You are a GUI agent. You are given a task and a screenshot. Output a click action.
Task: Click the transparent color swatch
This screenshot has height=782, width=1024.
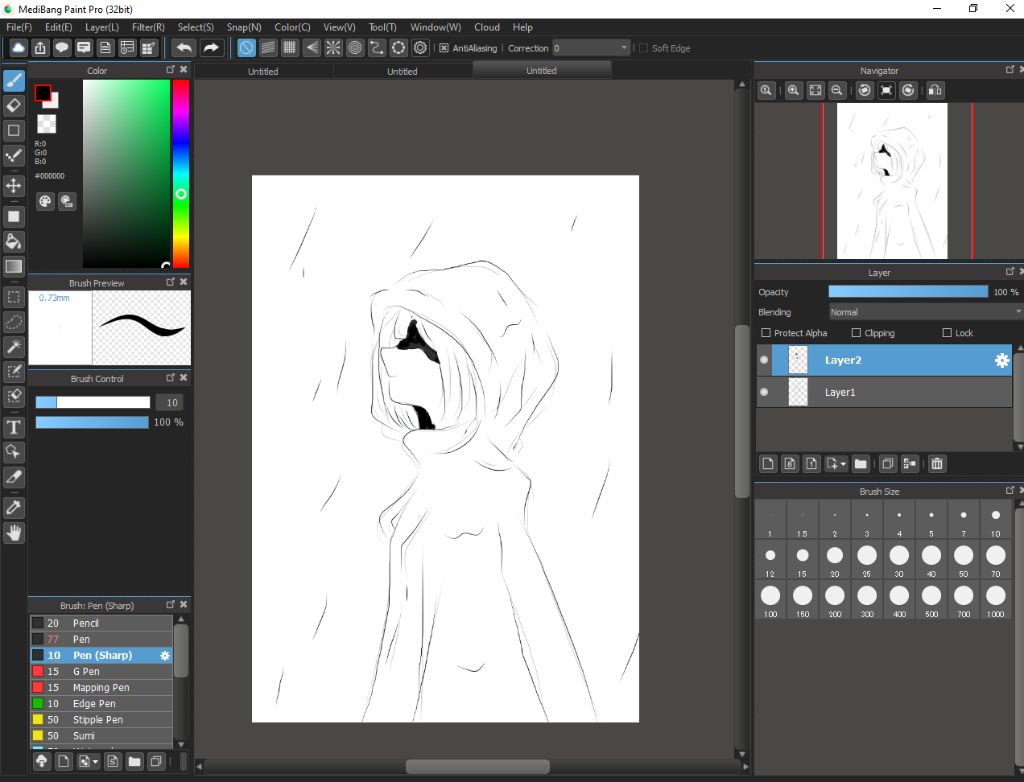[x=46, y=124]
